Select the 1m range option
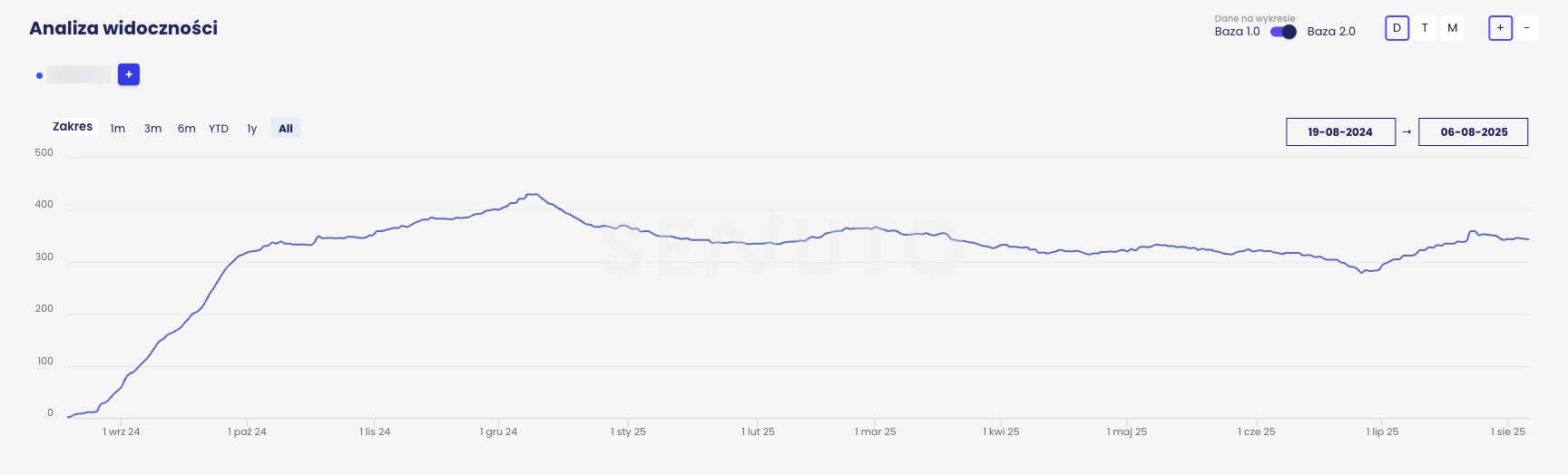Screen dimensions: 1568x475 118,129
